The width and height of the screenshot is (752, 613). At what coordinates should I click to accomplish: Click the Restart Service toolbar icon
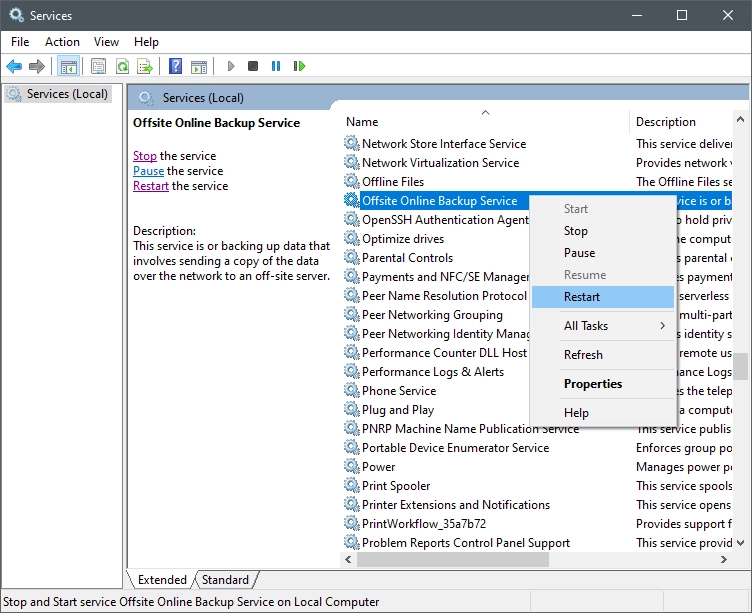299,66
